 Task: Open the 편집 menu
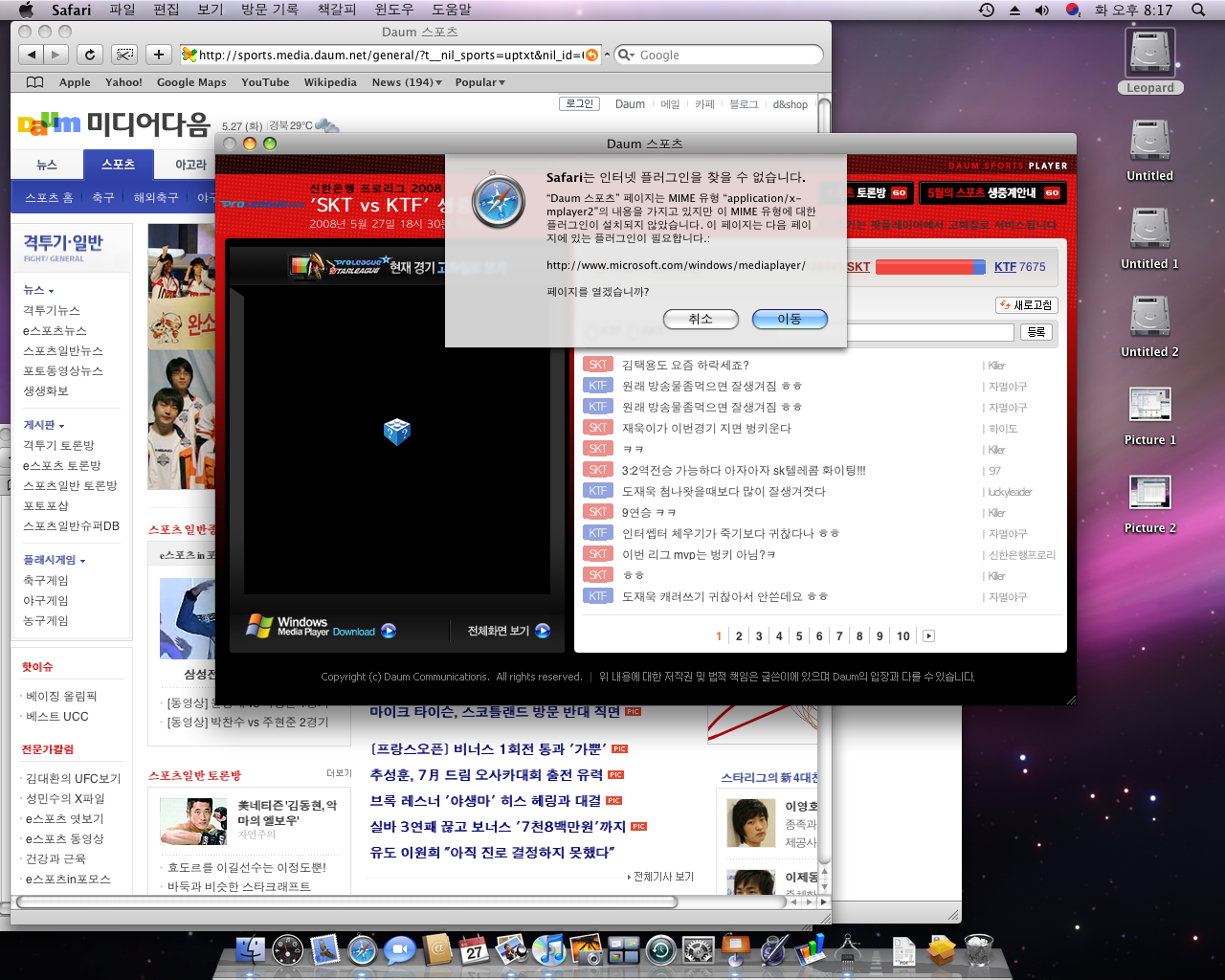point(167,10)
